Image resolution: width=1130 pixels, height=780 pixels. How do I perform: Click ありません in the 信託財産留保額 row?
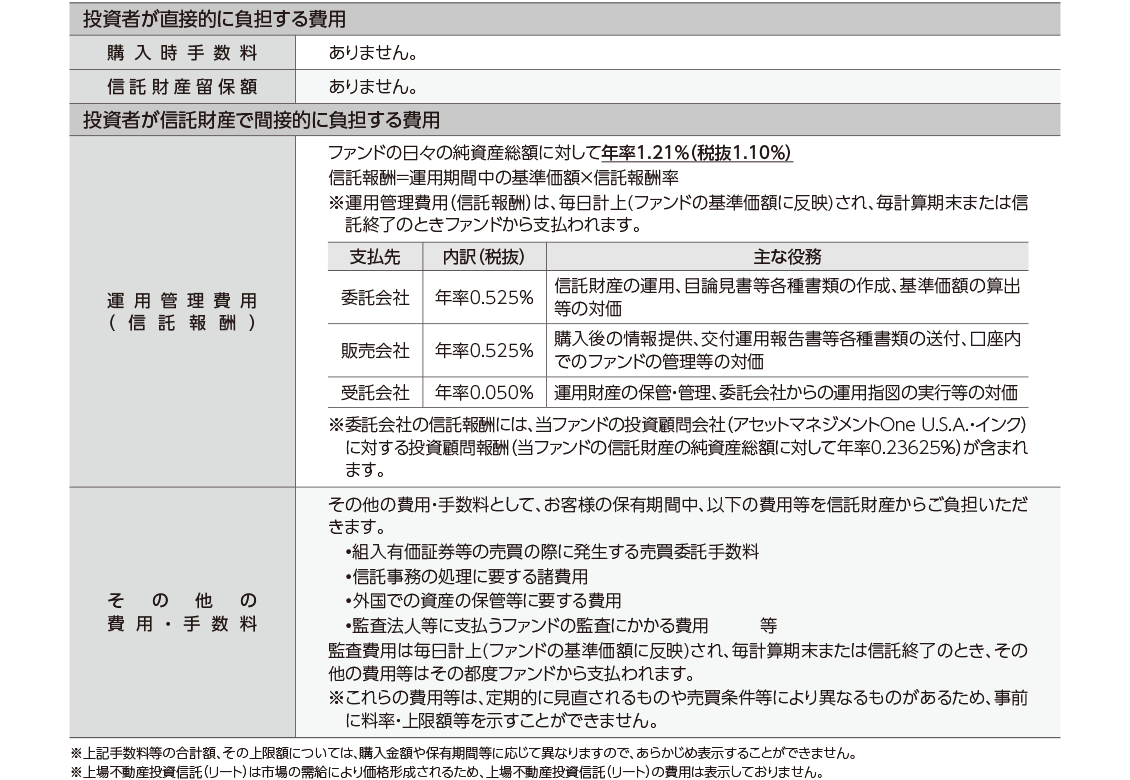(372, 85)
